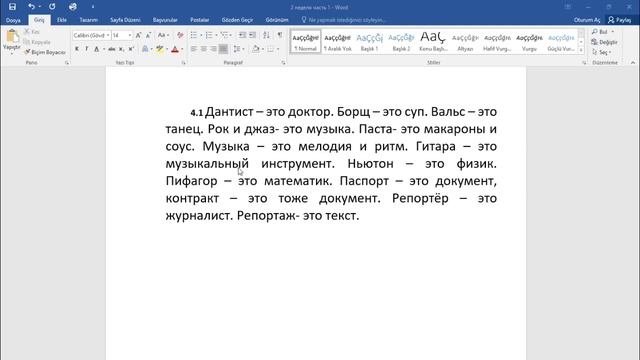This screenshot has width=640, height=360.
Task: Switch to the Sayfa Düzeni tab
Action: pyautogui.click(x=125, y=20)
